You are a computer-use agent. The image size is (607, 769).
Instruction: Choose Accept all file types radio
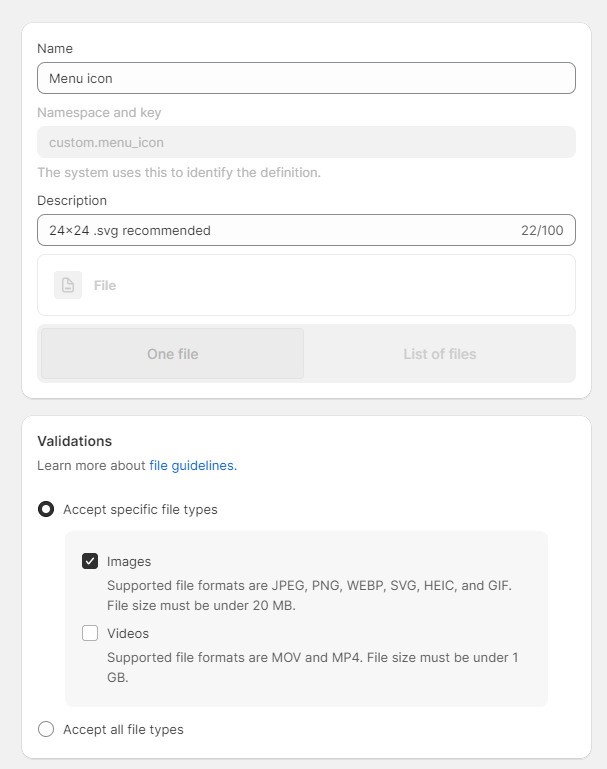[46, 729]
